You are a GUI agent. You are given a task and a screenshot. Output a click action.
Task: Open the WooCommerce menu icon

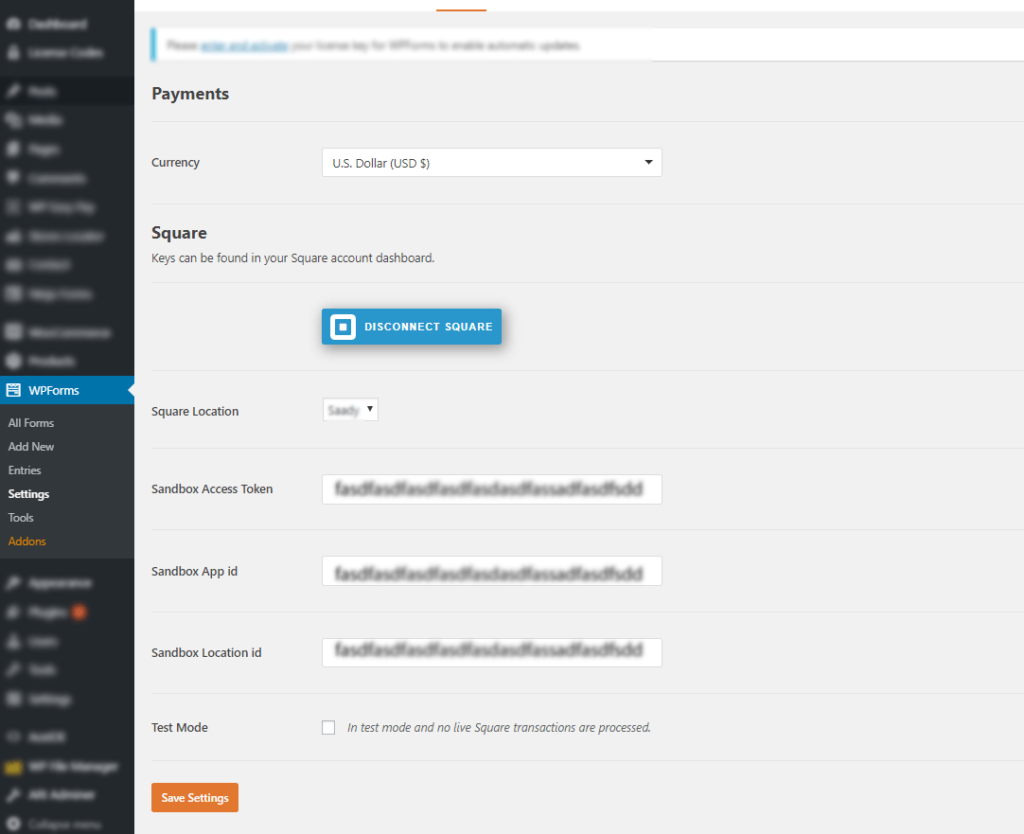point(12,331)
